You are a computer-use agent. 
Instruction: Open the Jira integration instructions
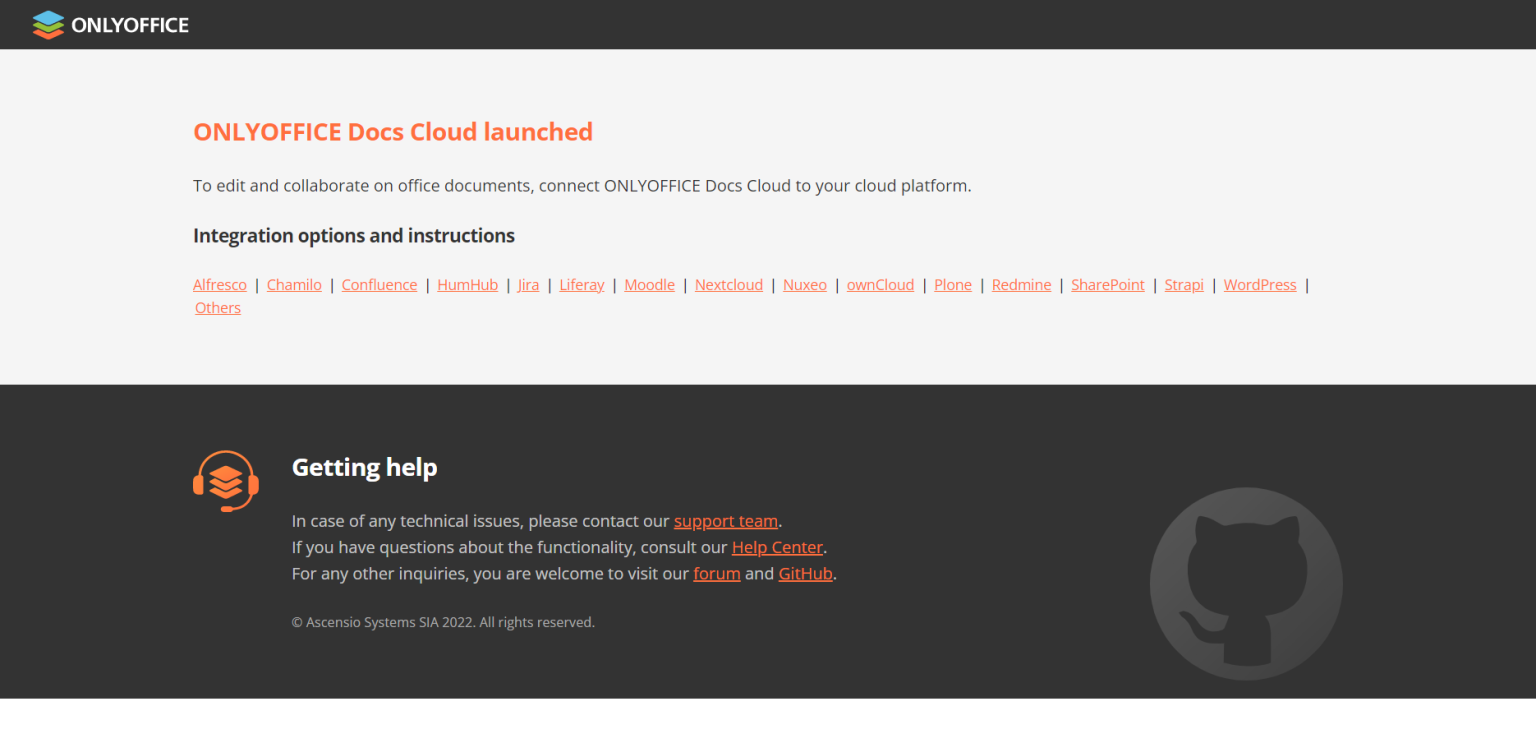click(x=528, y=285)
